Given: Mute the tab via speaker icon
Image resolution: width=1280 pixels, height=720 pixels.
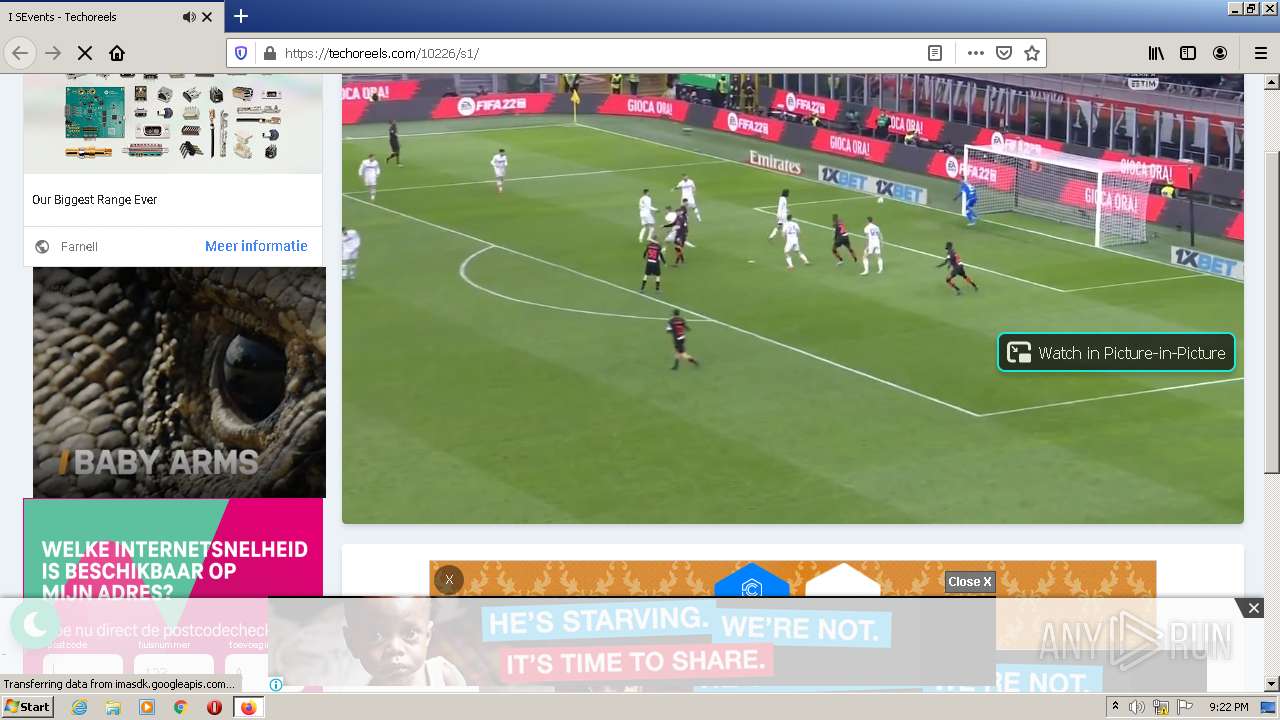Looking at the screenshot, I should pyautogui.click(x=189, y=17).
